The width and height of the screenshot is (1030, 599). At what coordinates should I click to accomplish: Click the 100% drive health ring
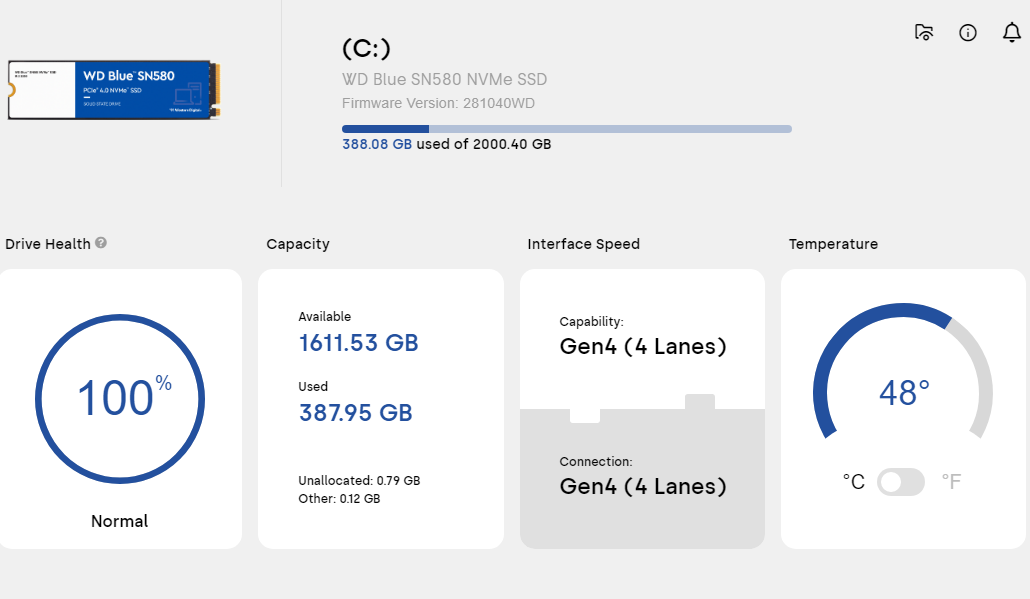pyautogui.click(x=120, y=398)
